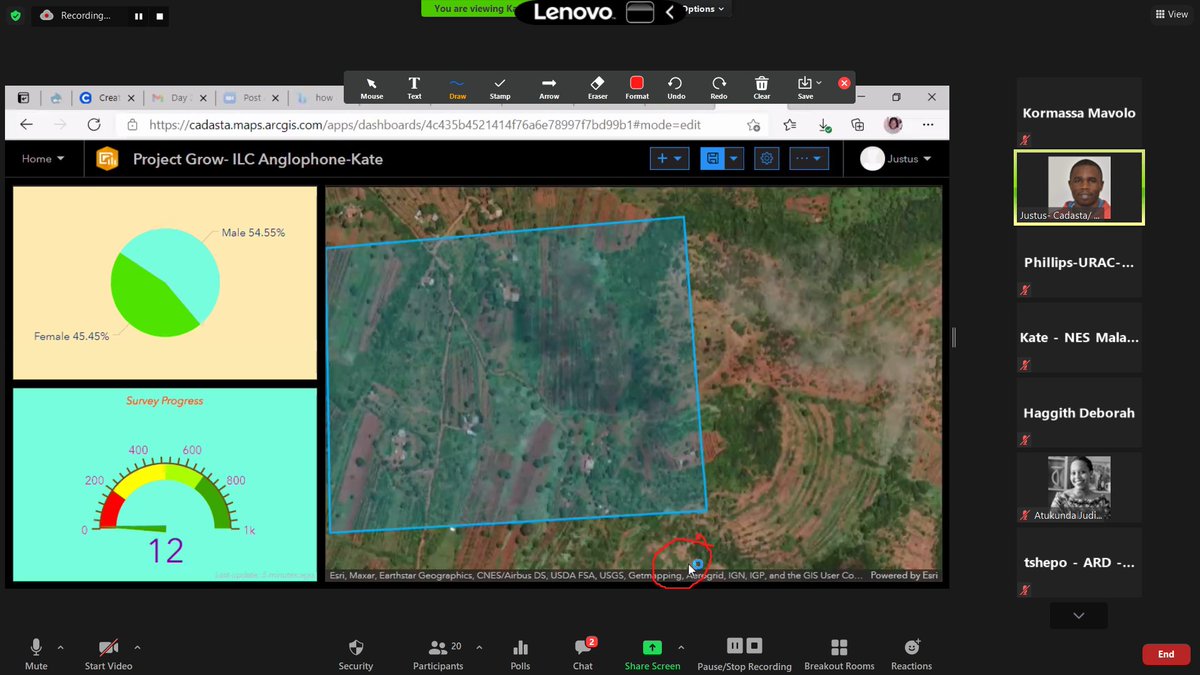
Task: Pause the recording in the Zoom toolbar
Action: [x=735, y=647]
